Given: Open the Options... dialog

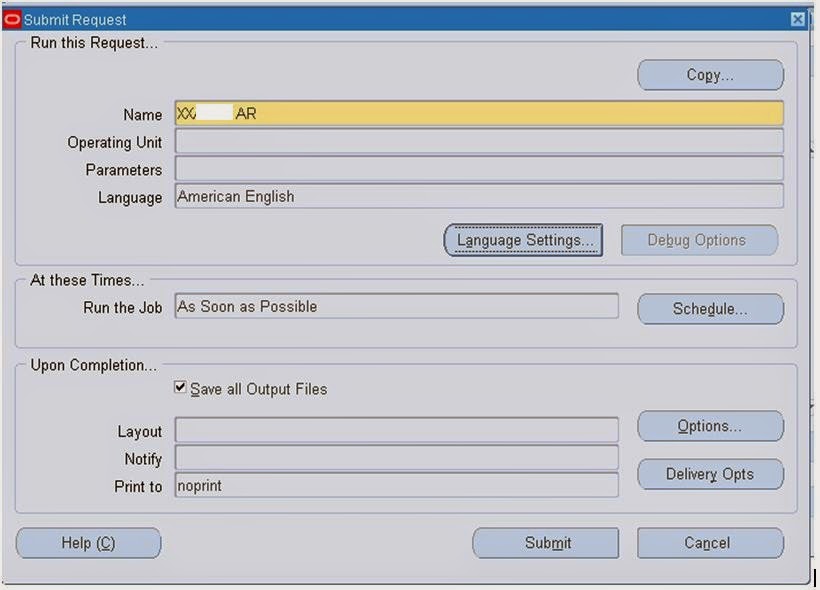Looking at the screenshot, I should (x=710, y=426).
